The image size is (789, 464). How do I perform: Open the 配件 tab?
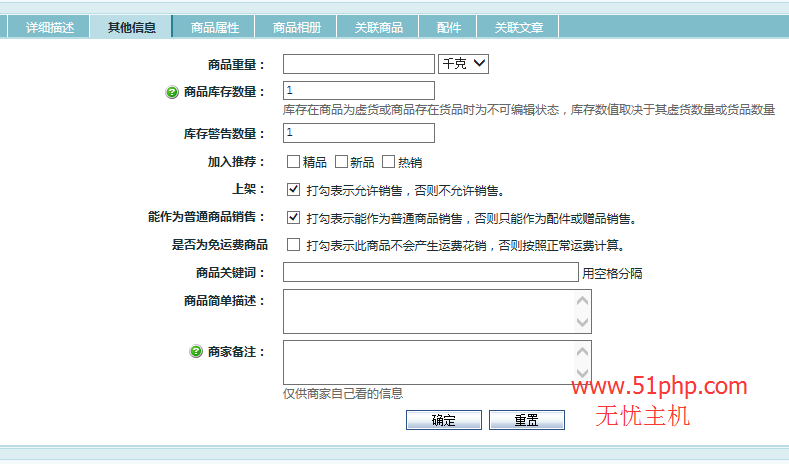click(448, 27)
